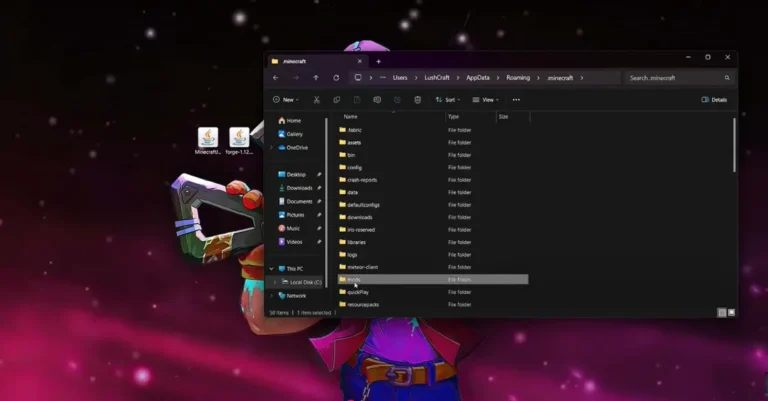Add a new Explorer tab

coord(379,62)
